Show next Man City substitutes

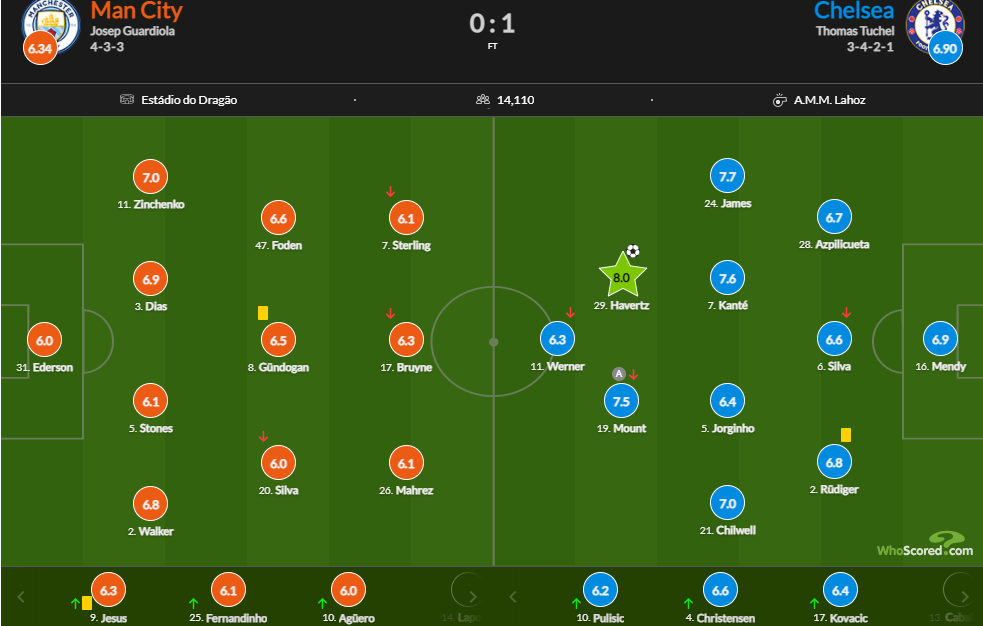click(x=473, y=596)
